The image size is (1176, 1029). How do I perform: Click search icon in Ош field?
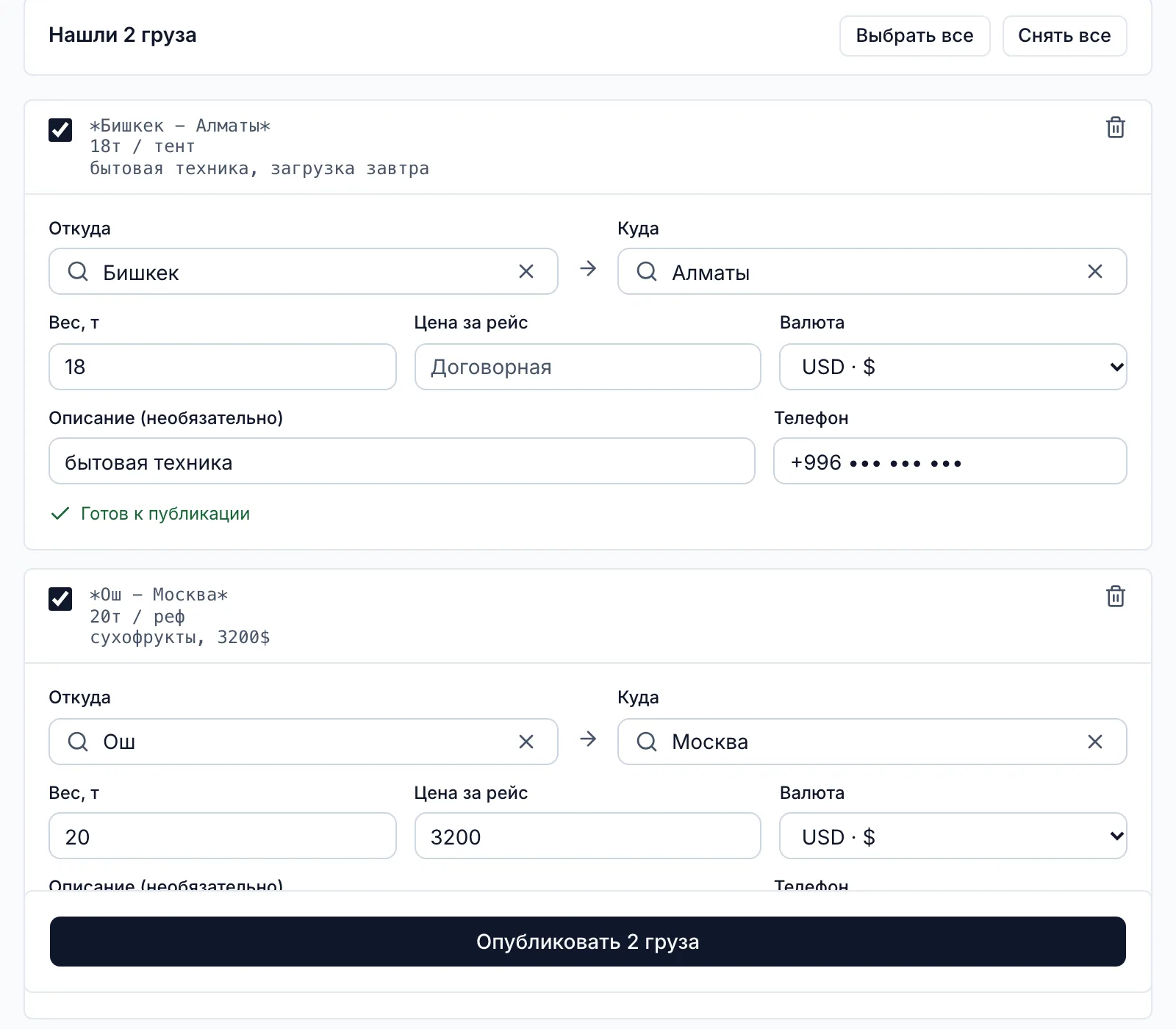tap(78, 742)
